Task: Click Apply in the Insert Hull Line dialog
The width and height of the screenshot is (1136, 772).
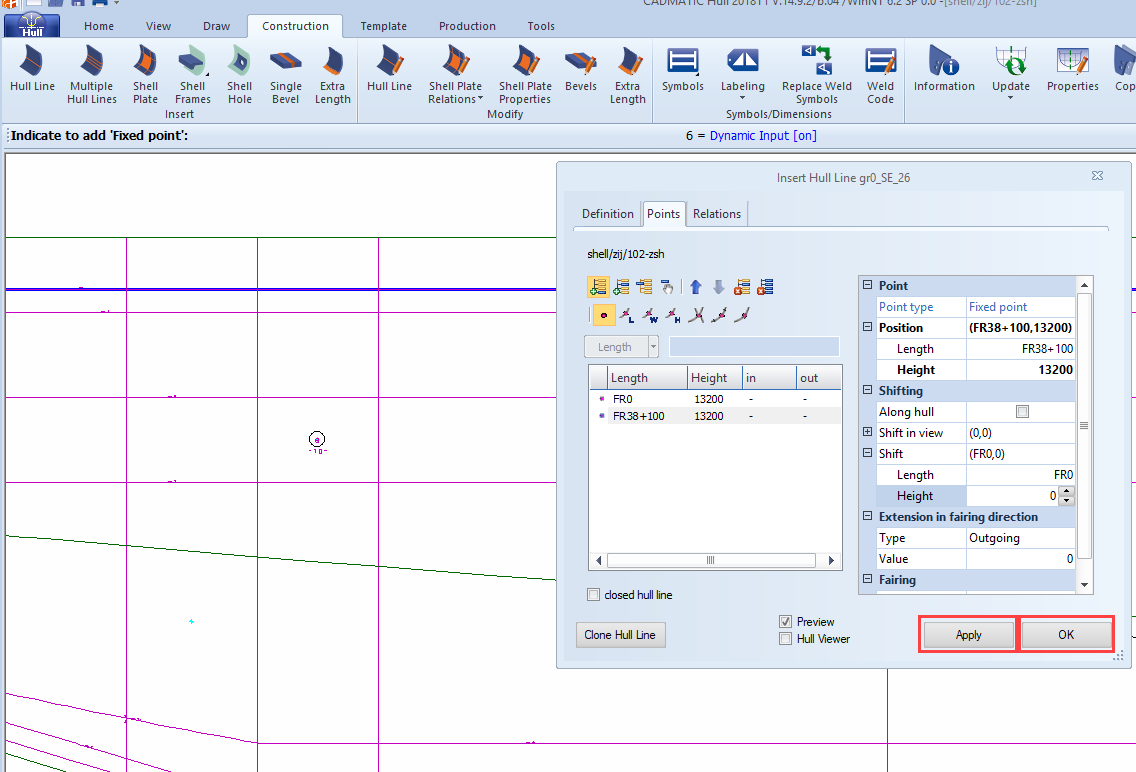Action: tap(966, 634)
